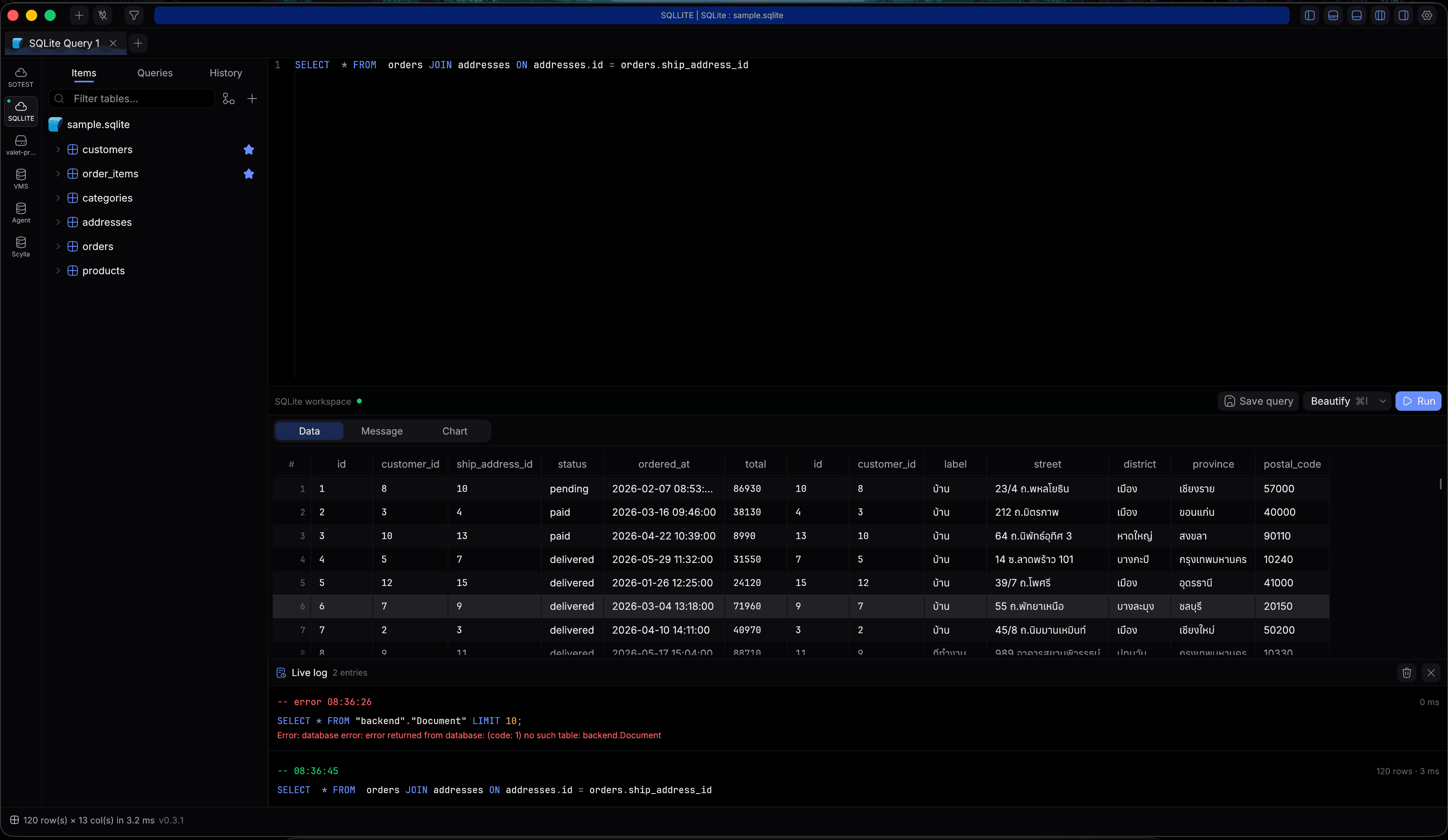Screen dimensions: 1448x840
Task: Click the categories table grid icon
Action: point(72,197)
